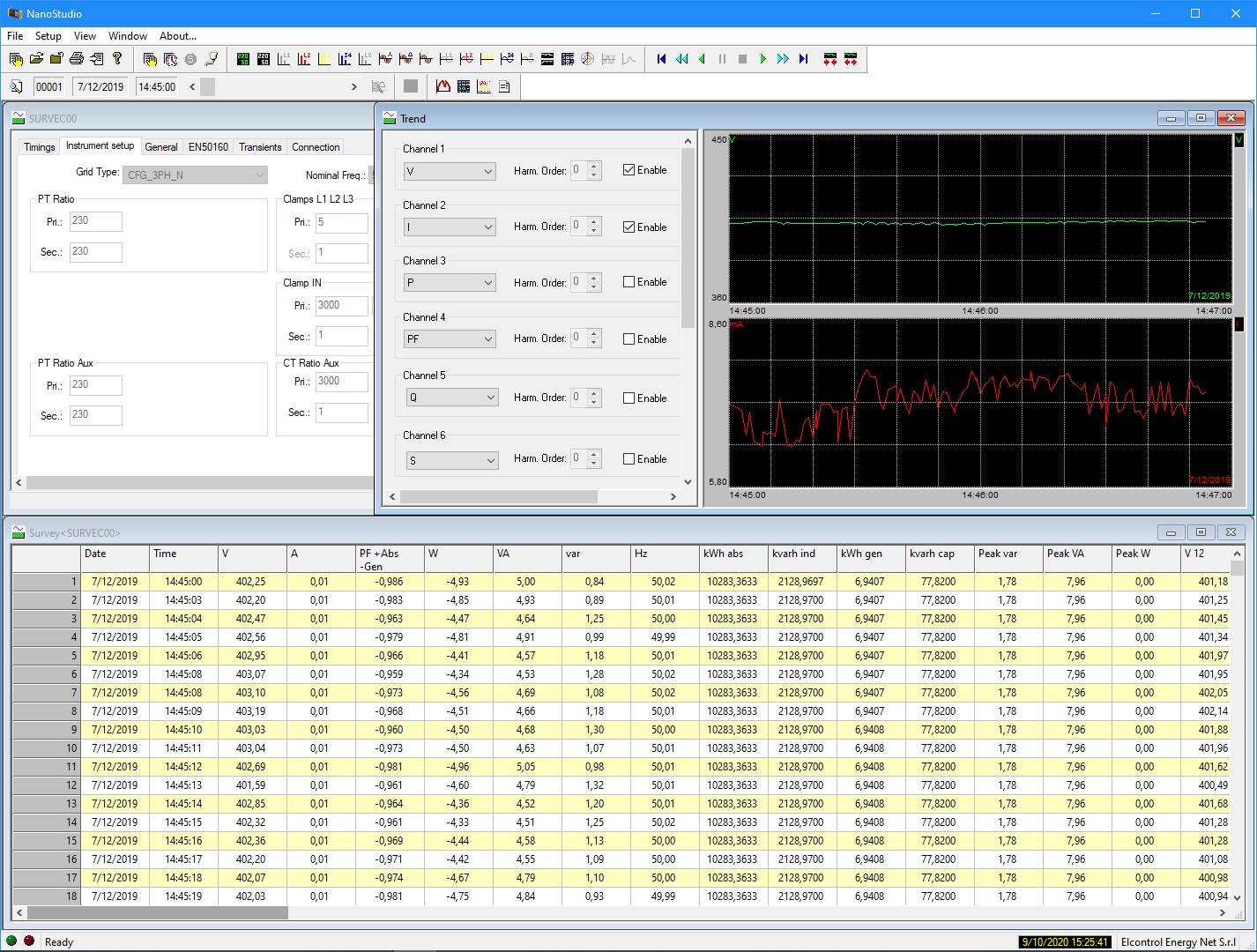Jump to first record with blue skip-back icon

(661, 59)
